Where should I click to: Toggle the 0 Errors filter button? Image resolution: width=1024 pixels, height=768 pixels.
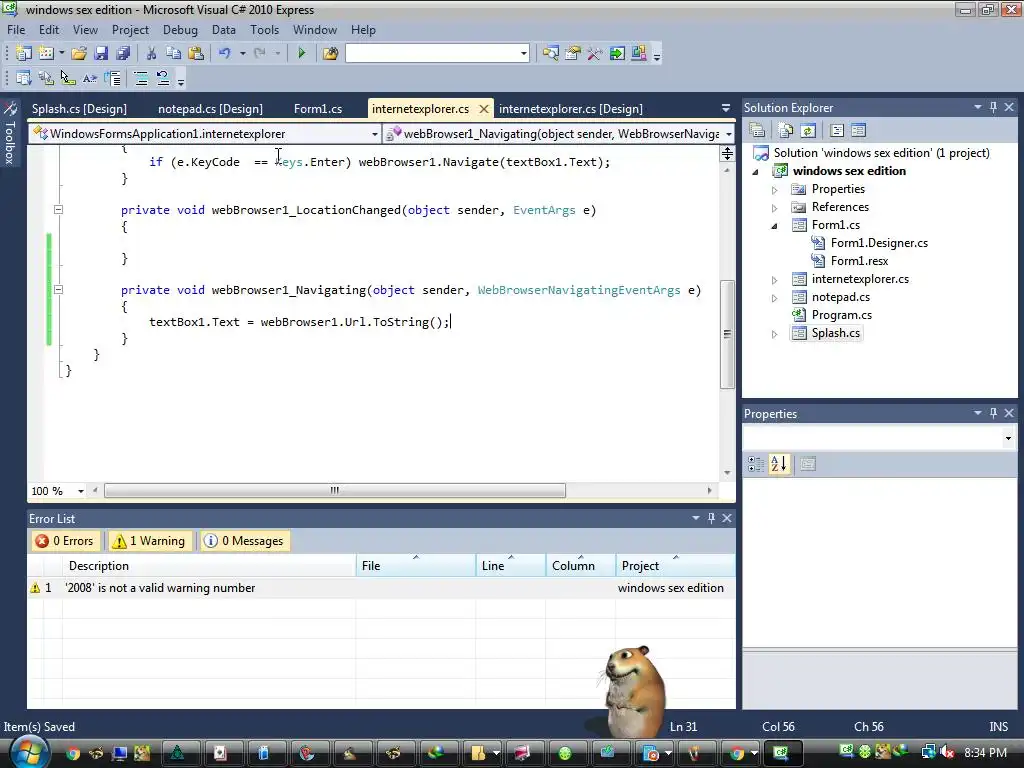coord(65,541)
